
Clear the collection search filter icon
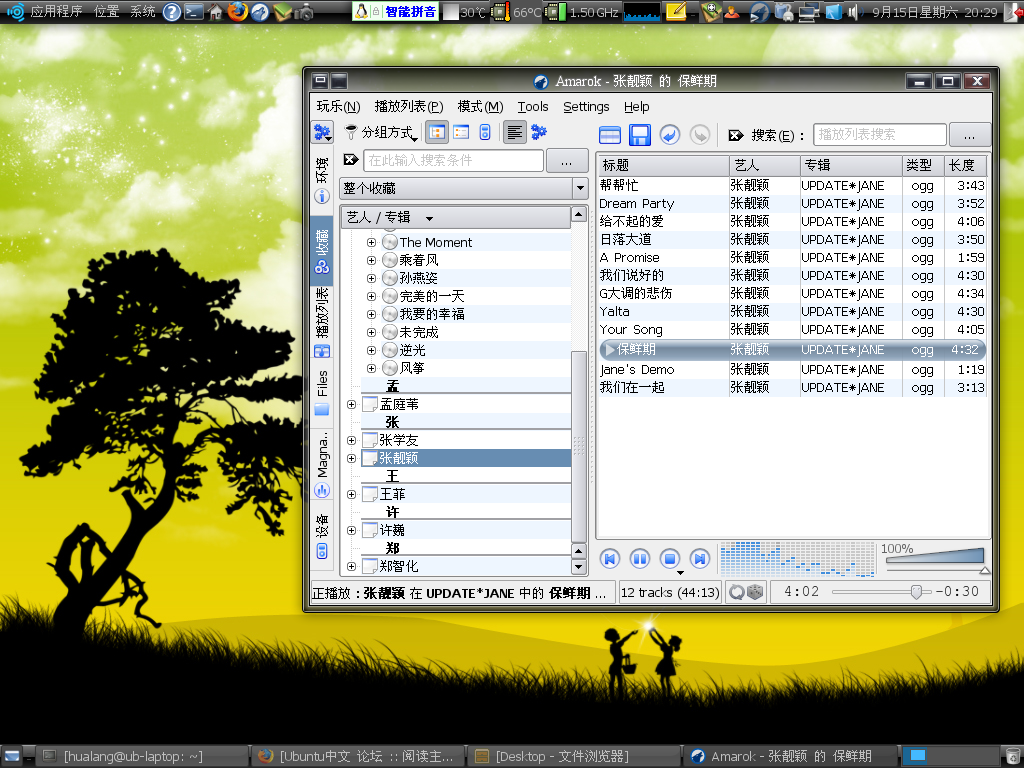351,160
